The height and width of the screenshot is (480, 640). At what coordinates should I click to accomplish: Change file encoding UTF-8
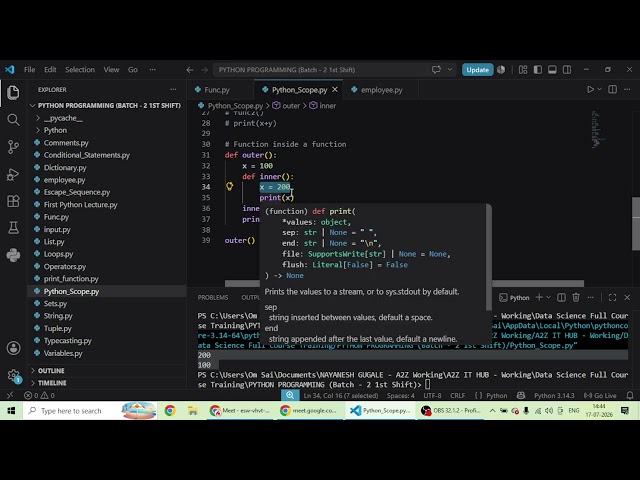[x=432, y=396]
